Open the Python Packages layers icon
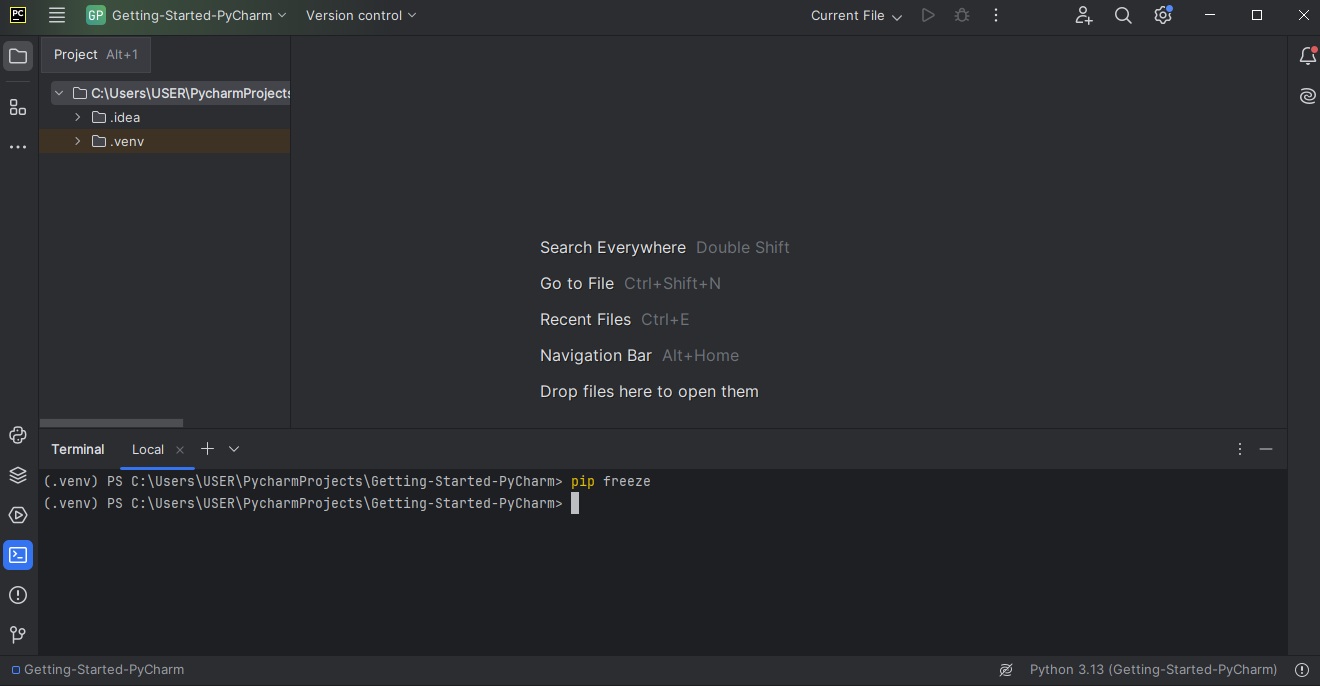Viewport: 1320px width, 686px height. [x=18, y=475]
